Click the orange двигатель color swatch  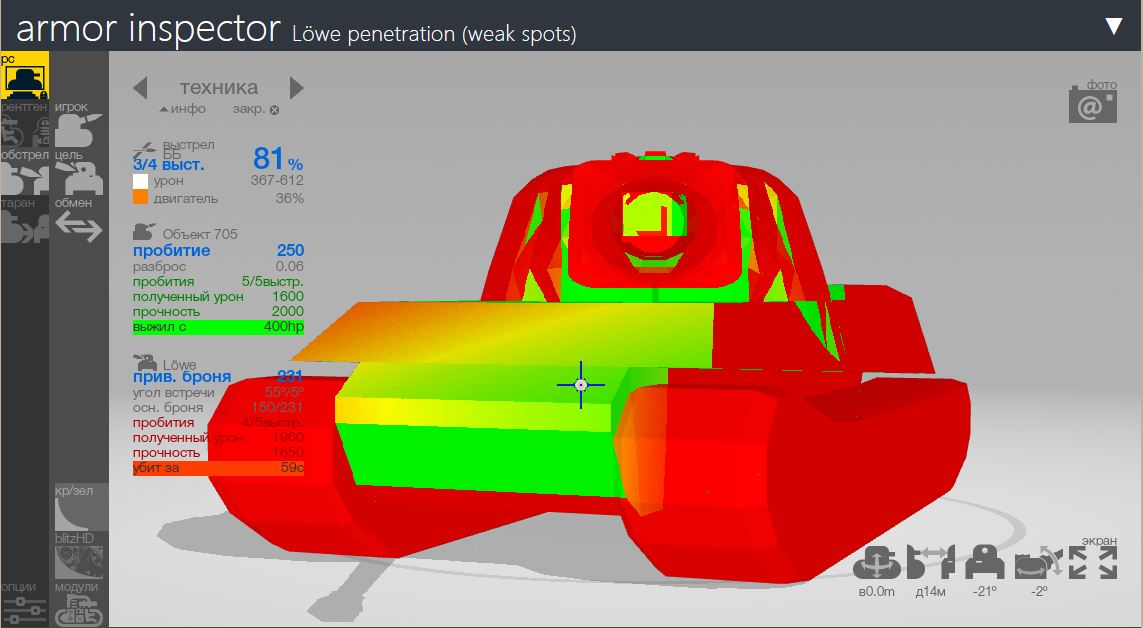point(140,198)
